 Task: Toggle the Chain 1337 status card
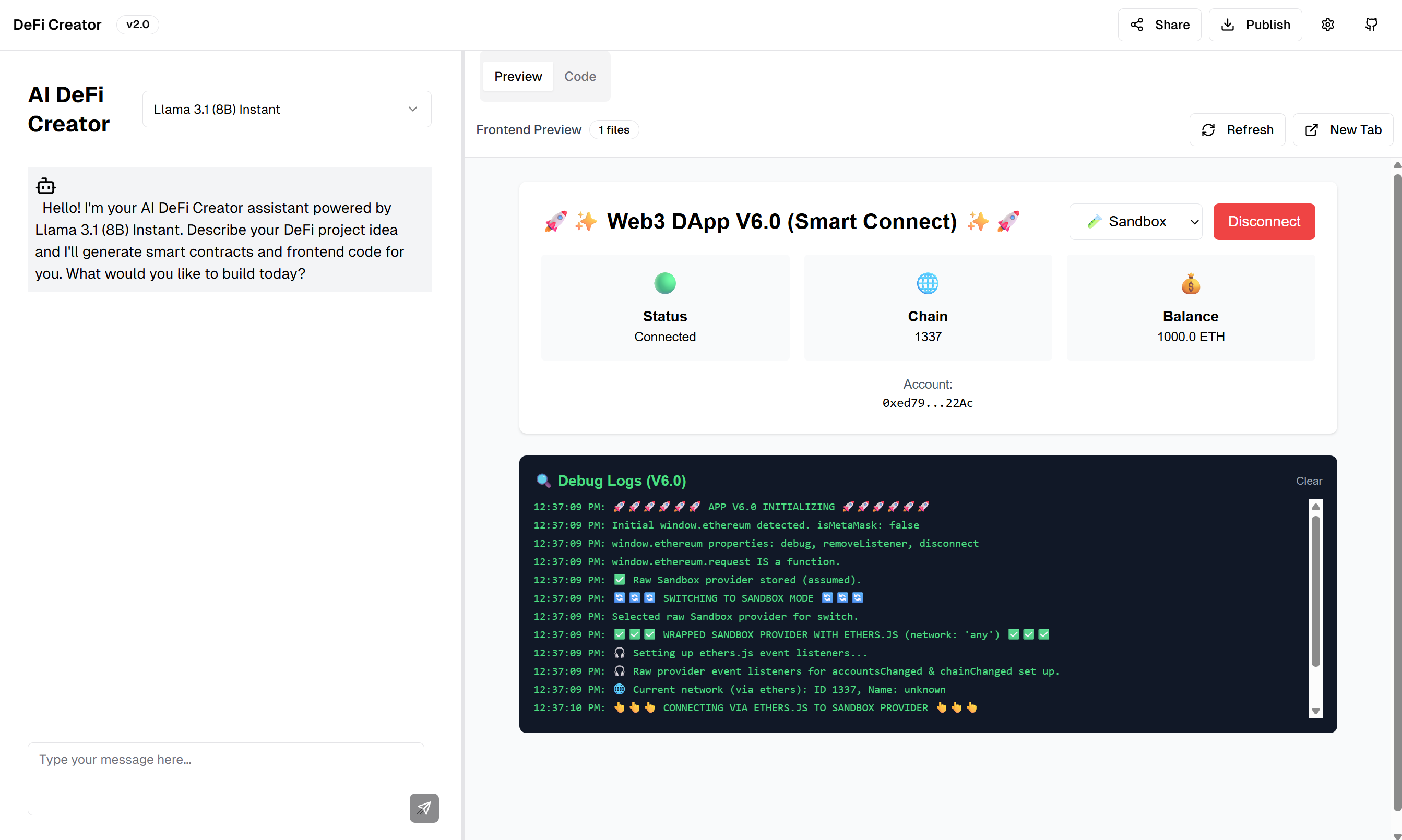pos(928,307)
